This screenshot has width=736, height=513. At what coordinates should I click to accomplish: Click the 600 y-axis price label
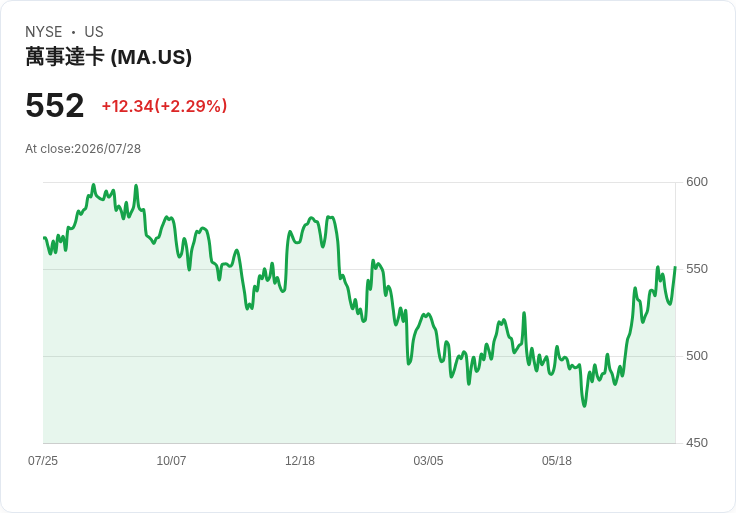click(697, 182)
